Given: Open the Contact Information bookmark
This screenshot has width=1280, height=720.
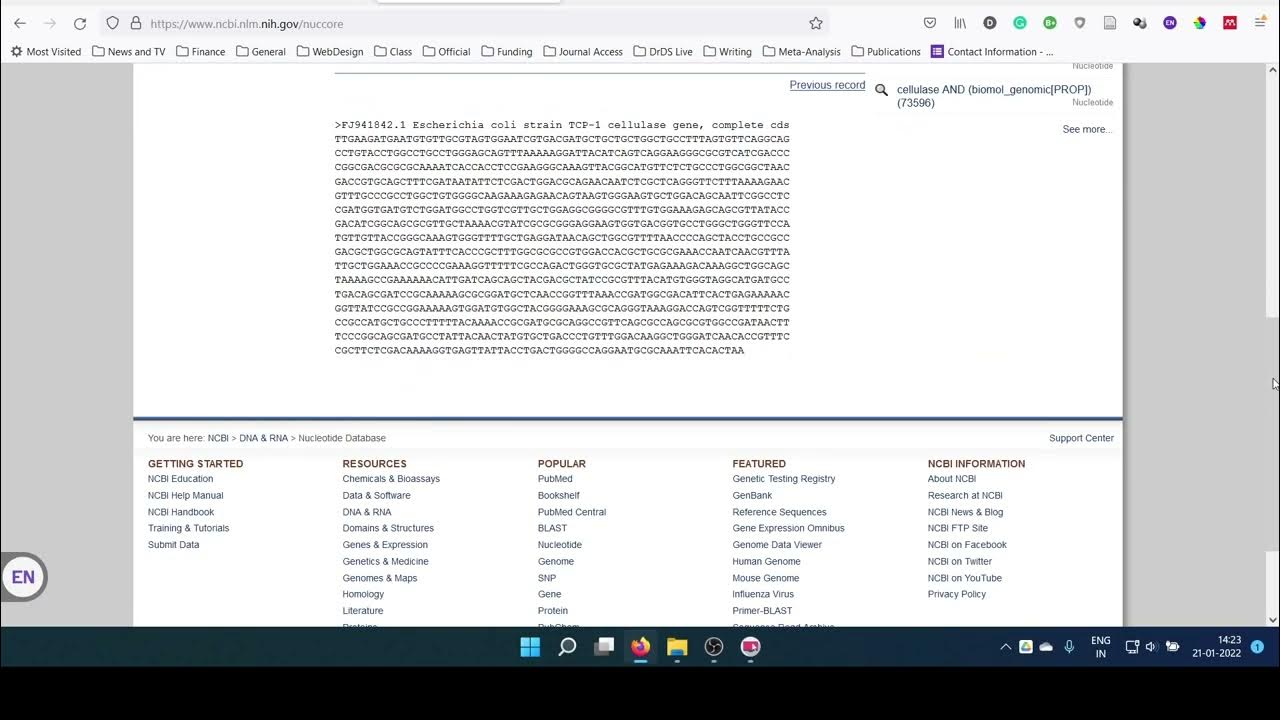Looking at the screenshot, I should pyautogui.click(x=992, y=52).
